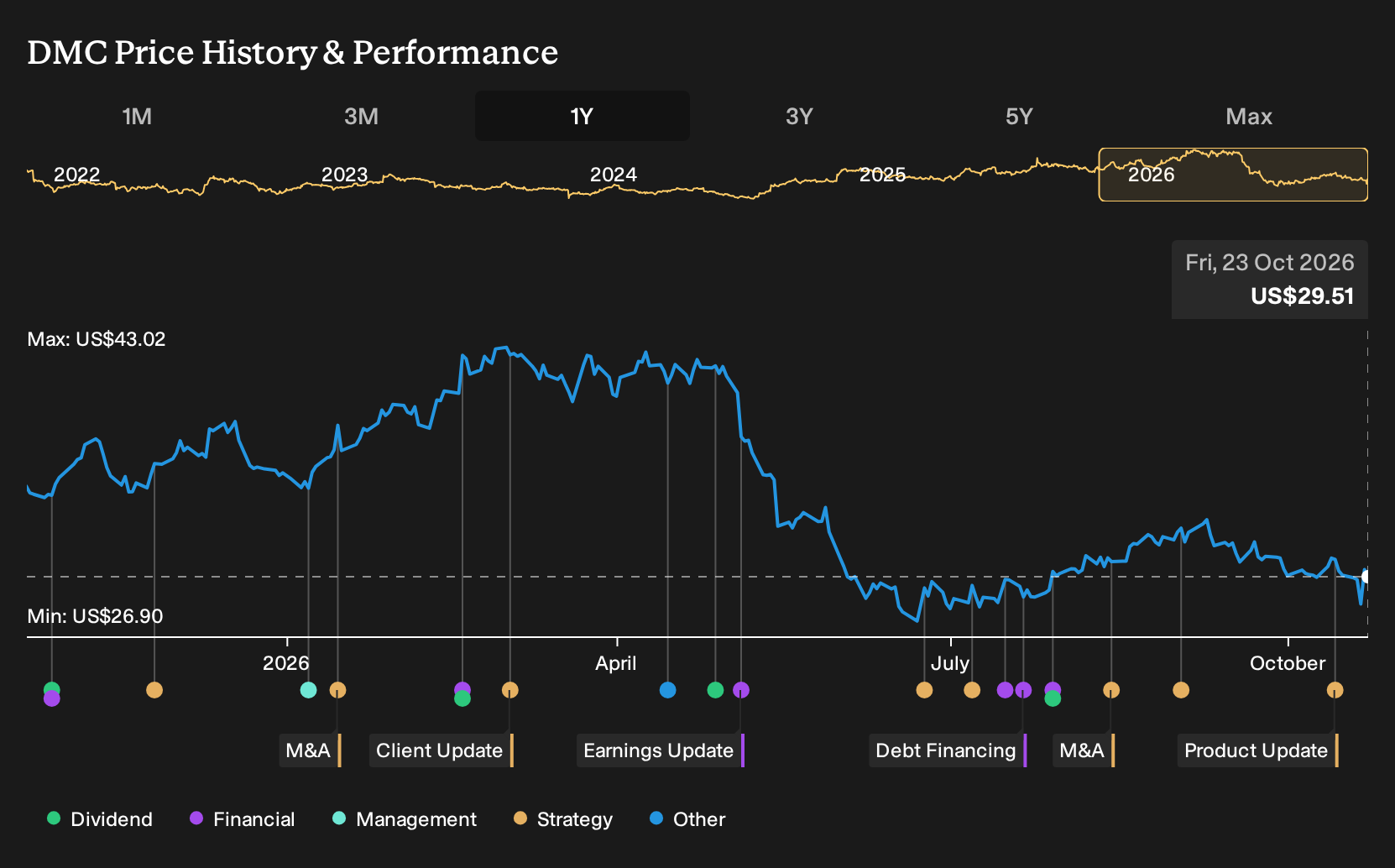Screen dimensions: 1395x868
Task: Click the April axis label
Action: point(616,663)
